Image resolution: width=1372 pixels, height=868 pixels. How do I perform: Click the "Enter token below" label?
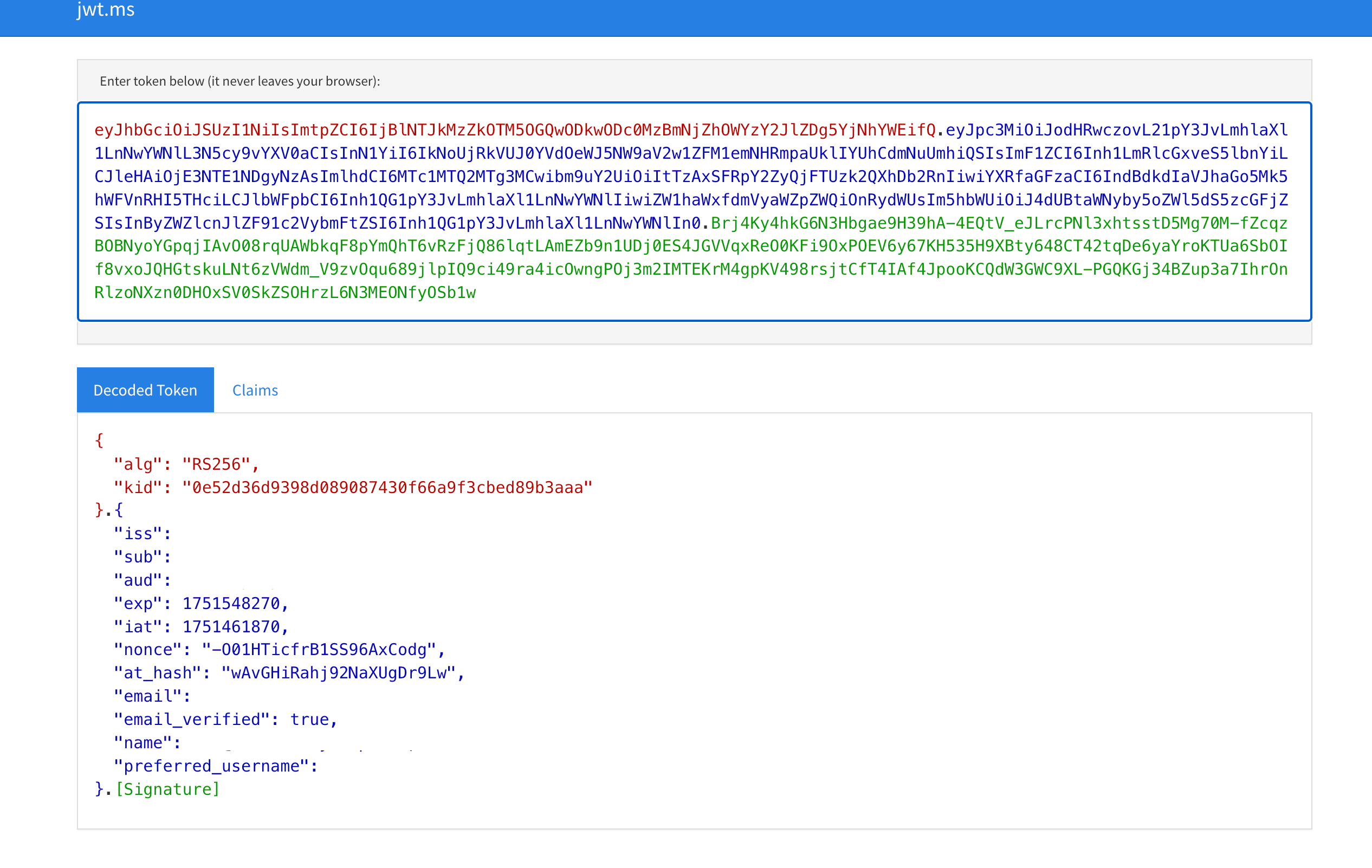click(240, 81)
